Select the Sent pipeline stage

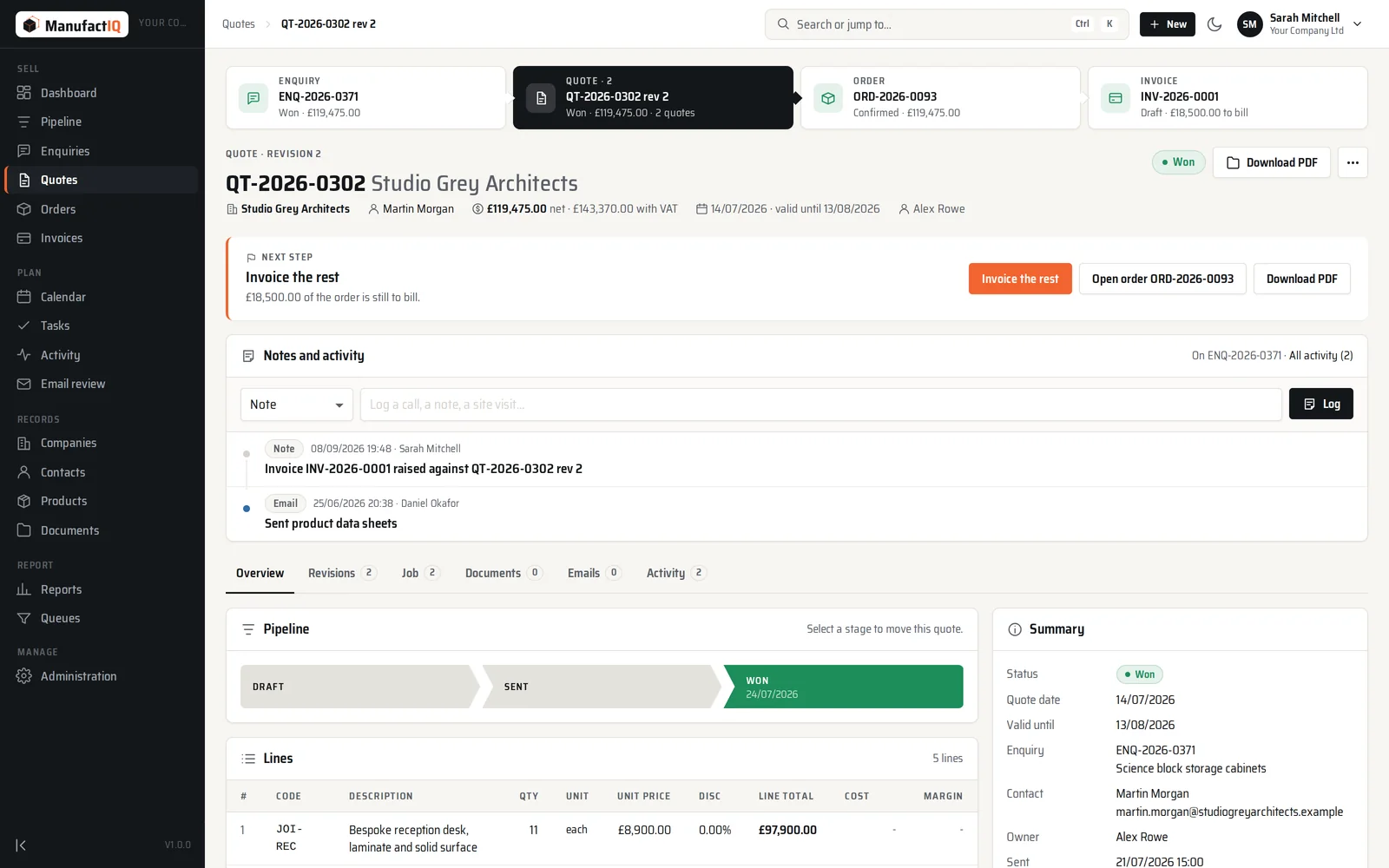[601, 687]
